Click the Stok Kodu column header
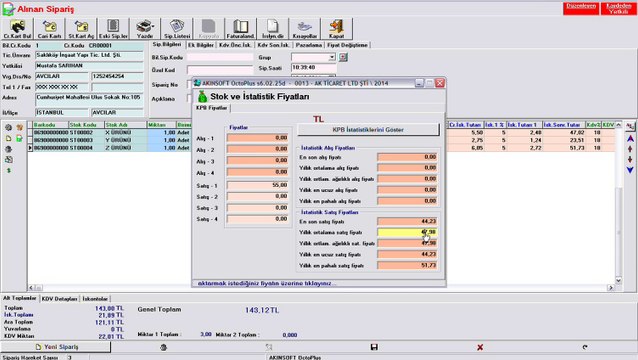 point(86,125)
